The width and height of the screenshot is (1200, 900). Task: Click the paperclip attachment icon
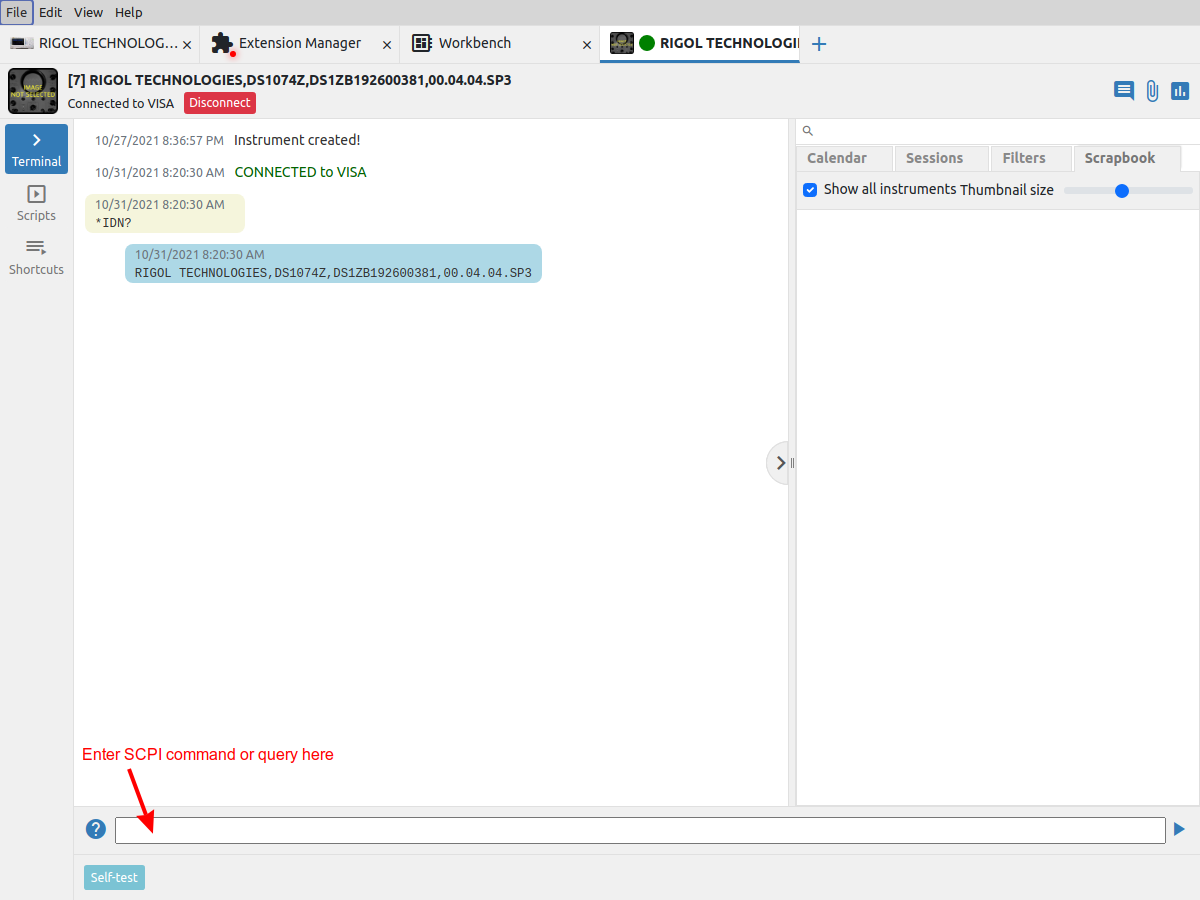(x=1152, y=91)
